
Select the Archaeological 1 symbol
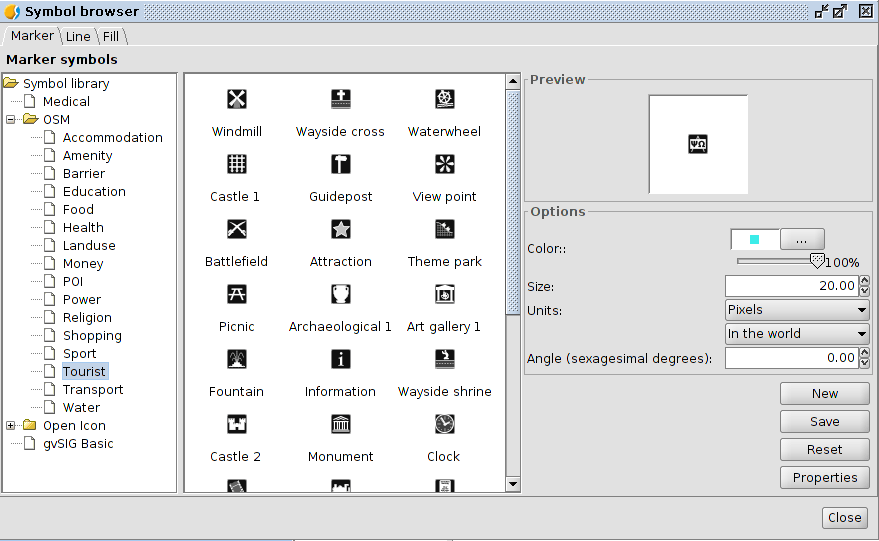pyautogui.click(x=341, y=294)
